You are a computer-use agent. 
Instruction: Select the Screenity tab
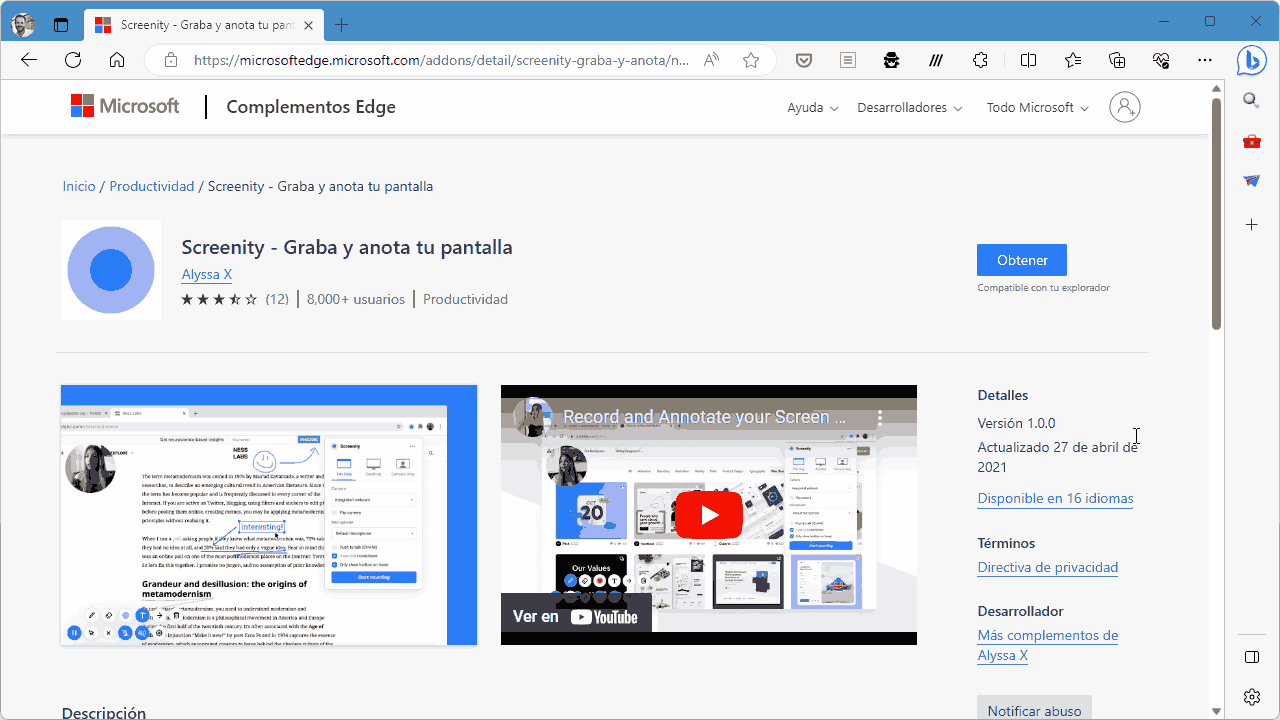(204, 24)
